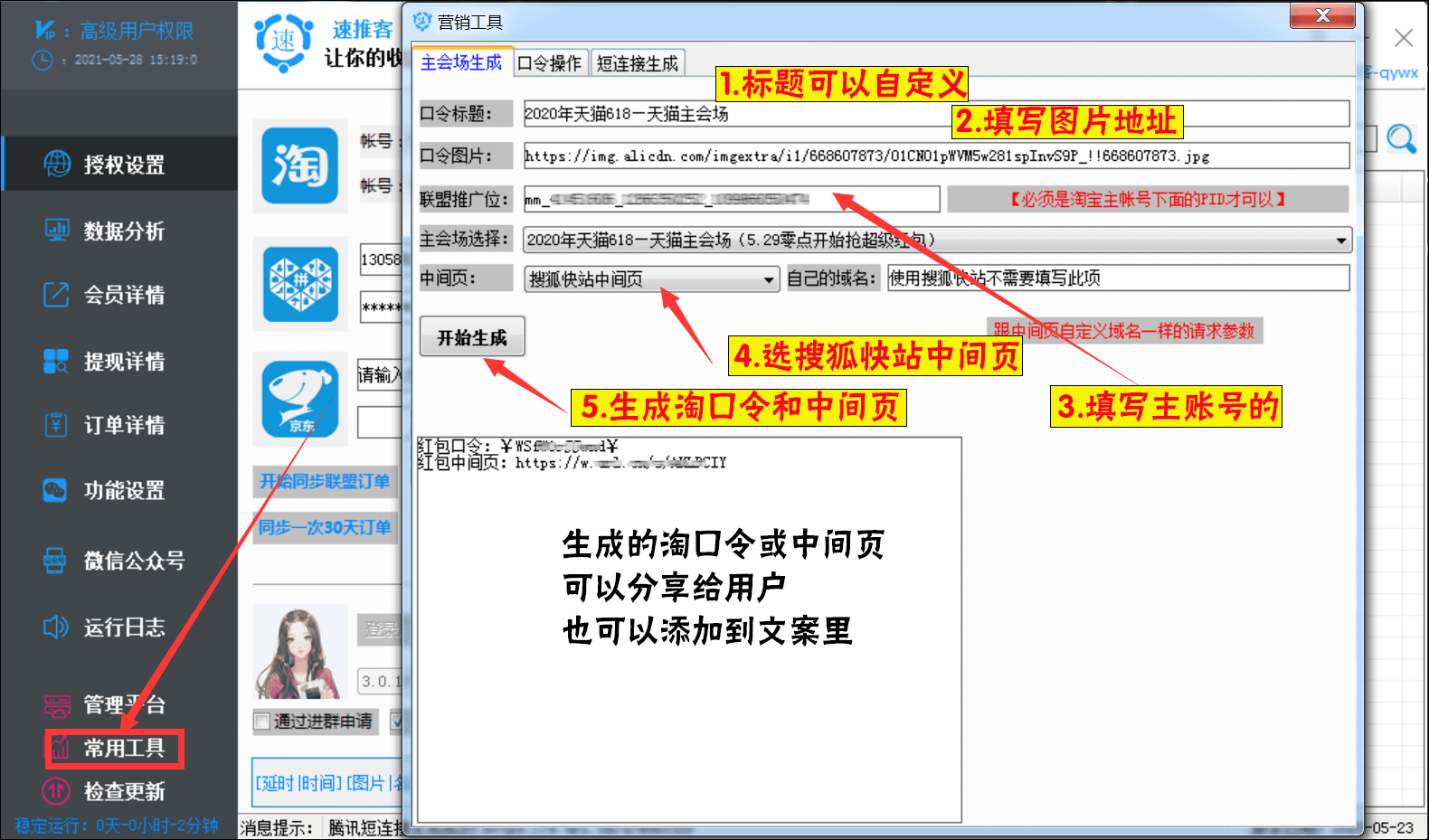Click 检查更新 sidebar item
This screenshot has height=840, width=1429.
(x=105, y=791)
